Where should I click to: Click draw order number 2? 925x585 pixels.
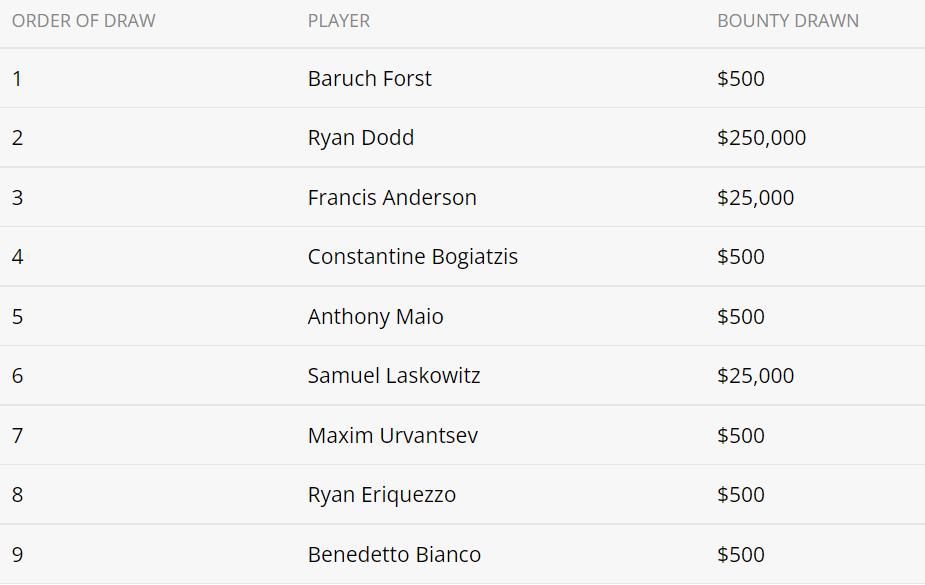[18, 138]
